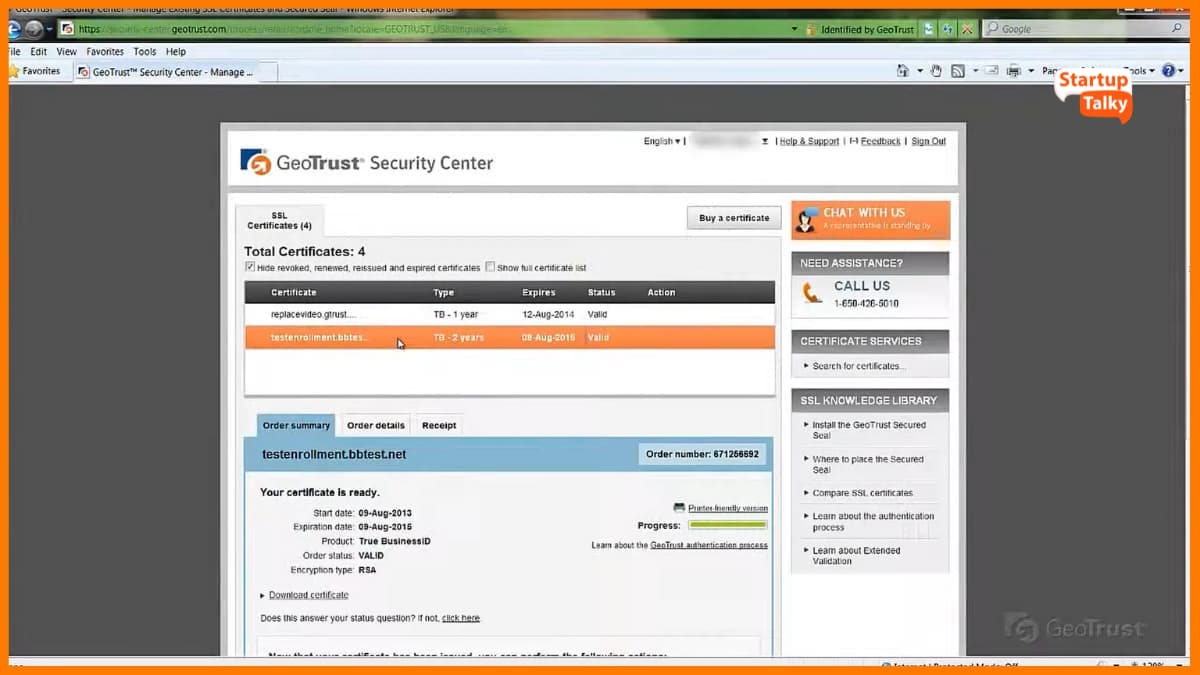Click the Print icon in browser toolbar
1200x675 pixels.
1013,70
